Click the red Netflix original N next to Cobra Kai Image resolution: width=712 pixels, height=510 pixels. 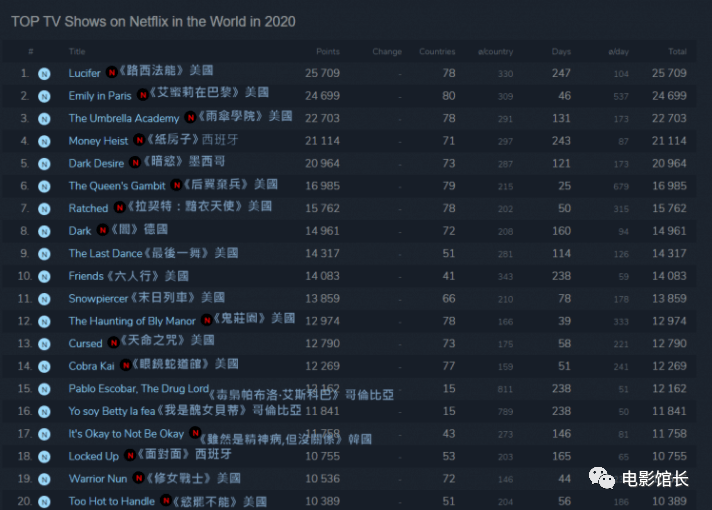[x=126, y=365]
